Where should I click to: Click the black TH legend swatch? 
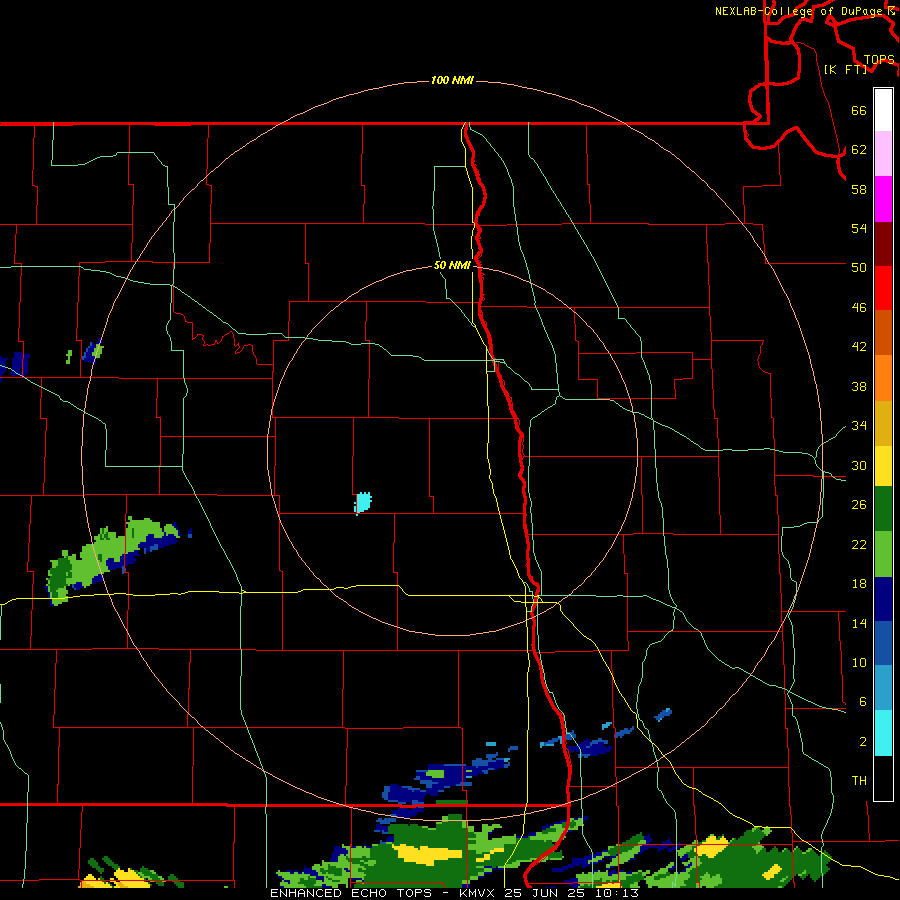point(883,778)
